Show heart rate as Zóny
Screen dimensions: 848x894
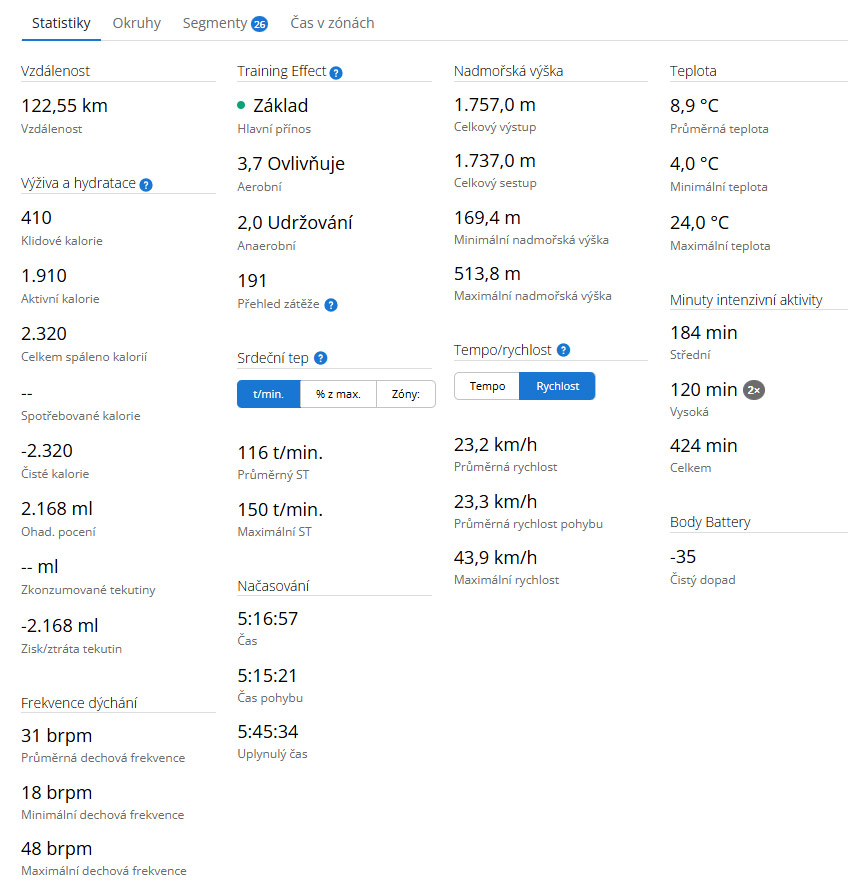coord(406,394)
